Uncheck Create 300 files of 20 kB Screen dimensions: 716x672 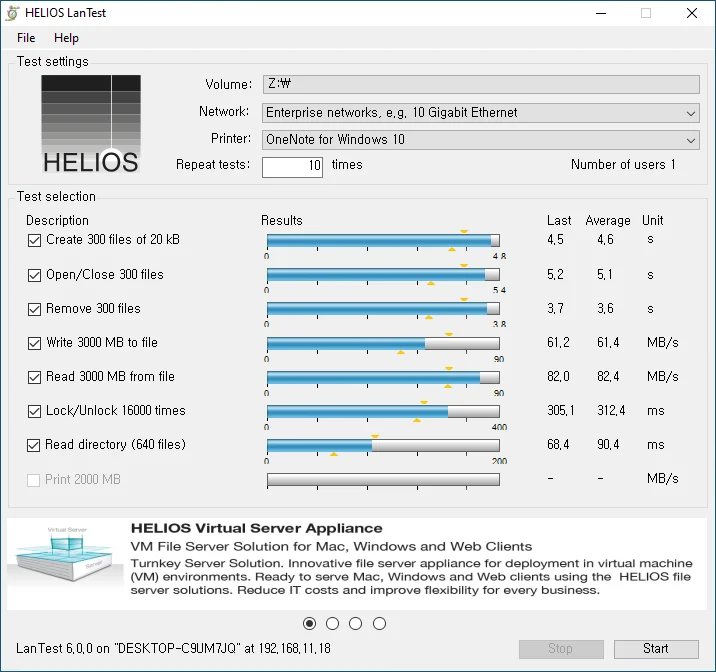[34, 241]
